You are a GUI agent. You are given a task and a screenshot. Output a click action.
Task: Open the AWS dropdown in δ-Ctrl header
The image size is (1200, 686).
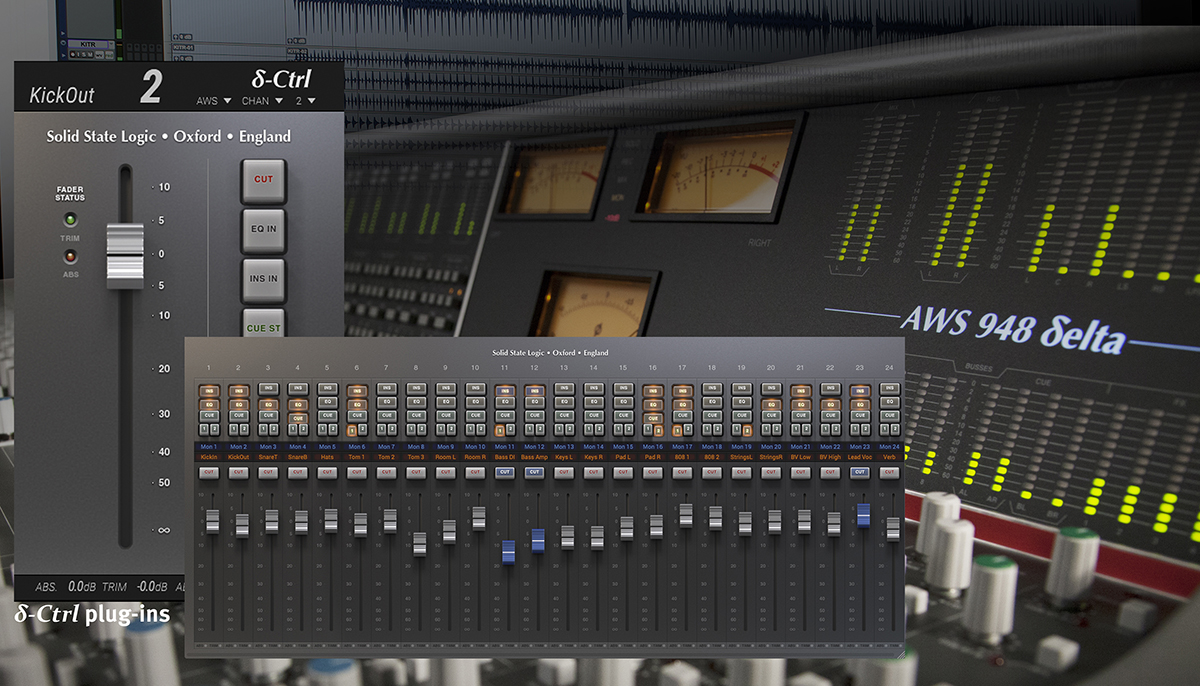click(x=214, y=100)
